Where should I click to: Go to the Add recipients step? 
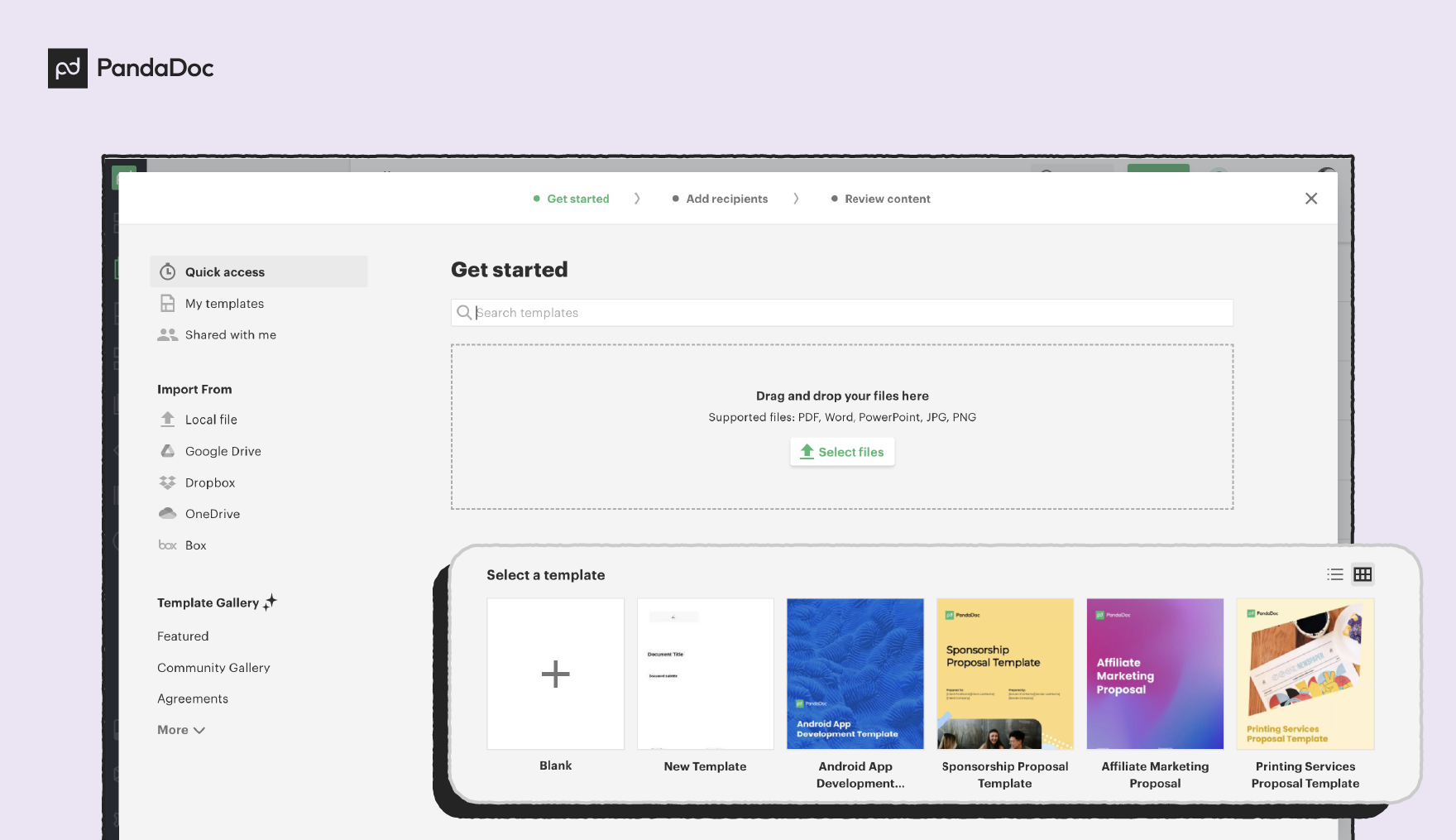pyautogui.click(x=726, y=199)
